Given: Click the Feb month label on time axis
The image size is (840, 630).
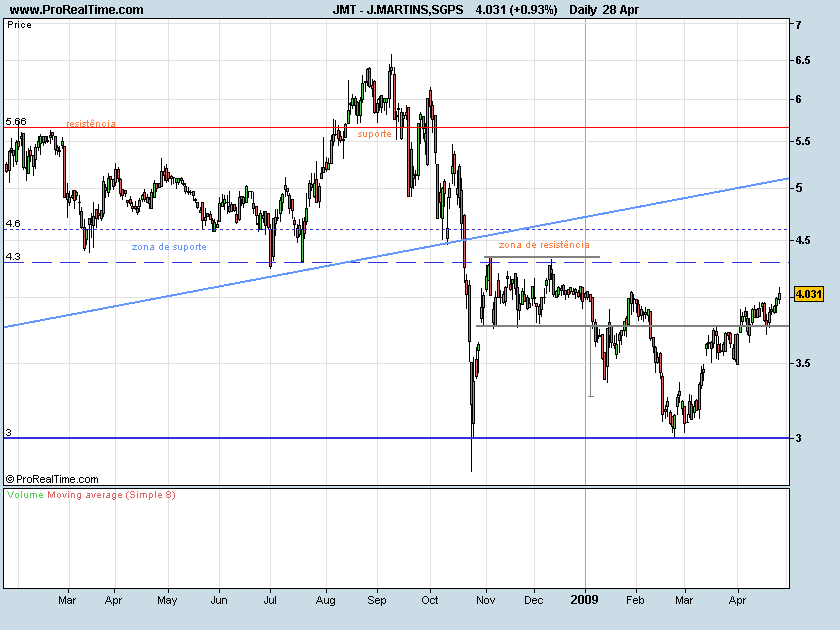Looking at the screenshot, I should tap(635, 600).
